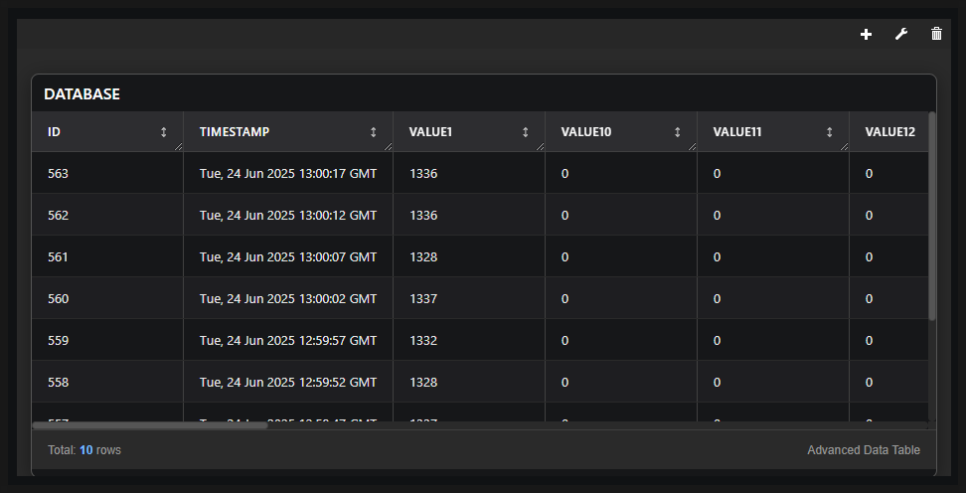Click VALUE1 cell 1332 in row 559

[469, 340]
